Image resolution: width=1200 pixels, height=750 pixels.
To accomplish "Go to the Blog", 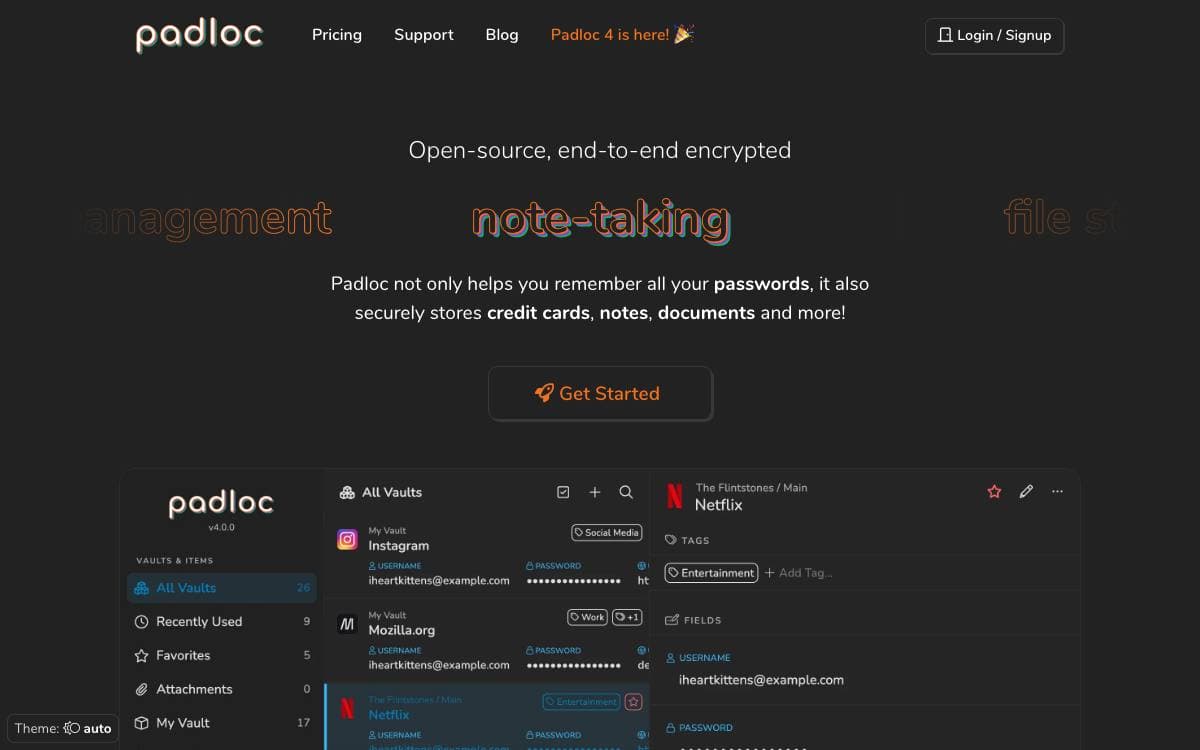I will (502, 35).
